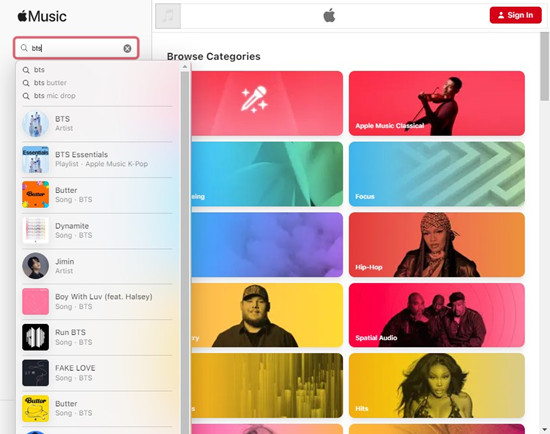The image size is (550, 434).
Task: Open the BTS Essentials playlist result
Action: [97, 159]
